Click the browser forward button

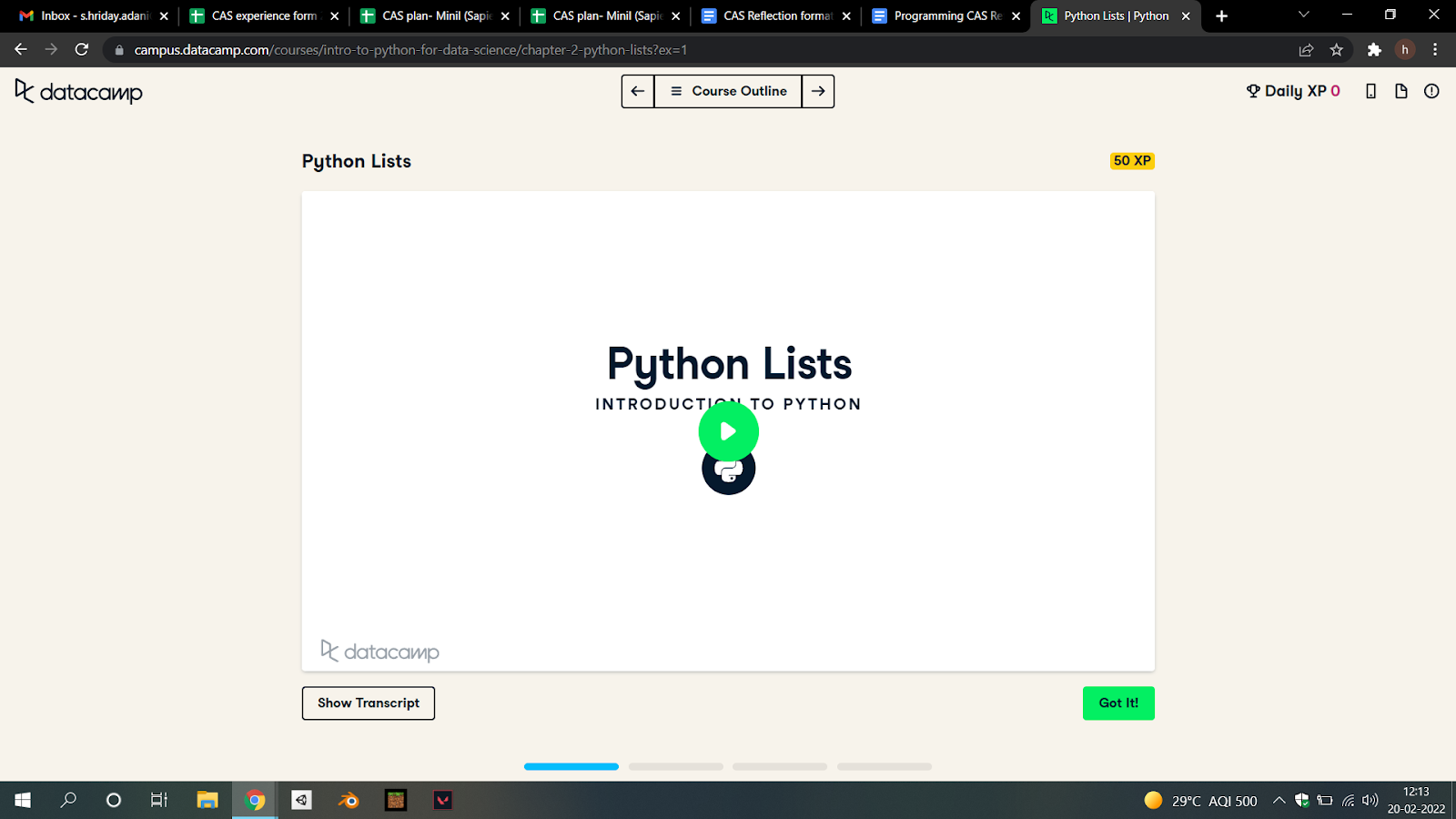click(51, 50)
